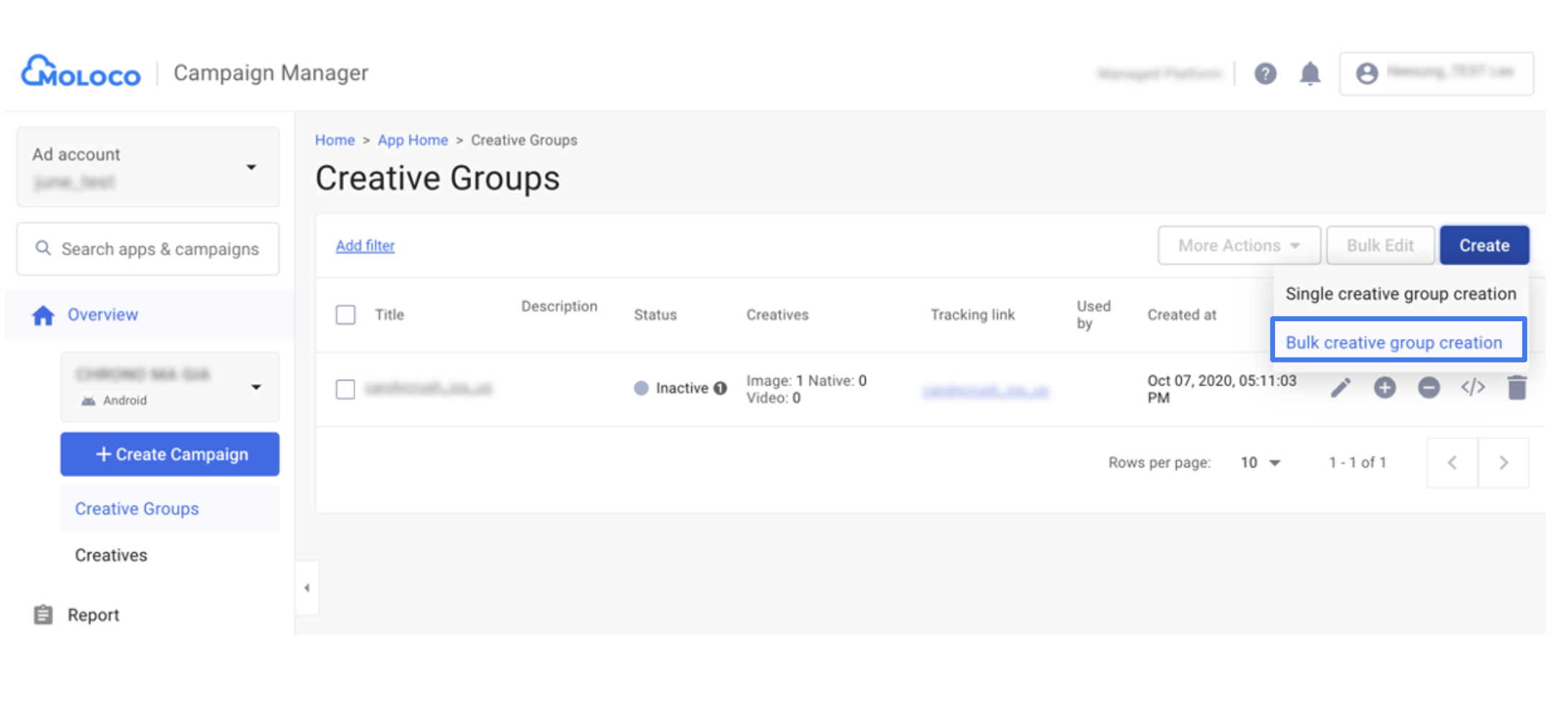Image resolution: width=1568 pixels, height=701 pixels.
Task: Click the Create Campaign button
Action: click(x=169, y=454)
